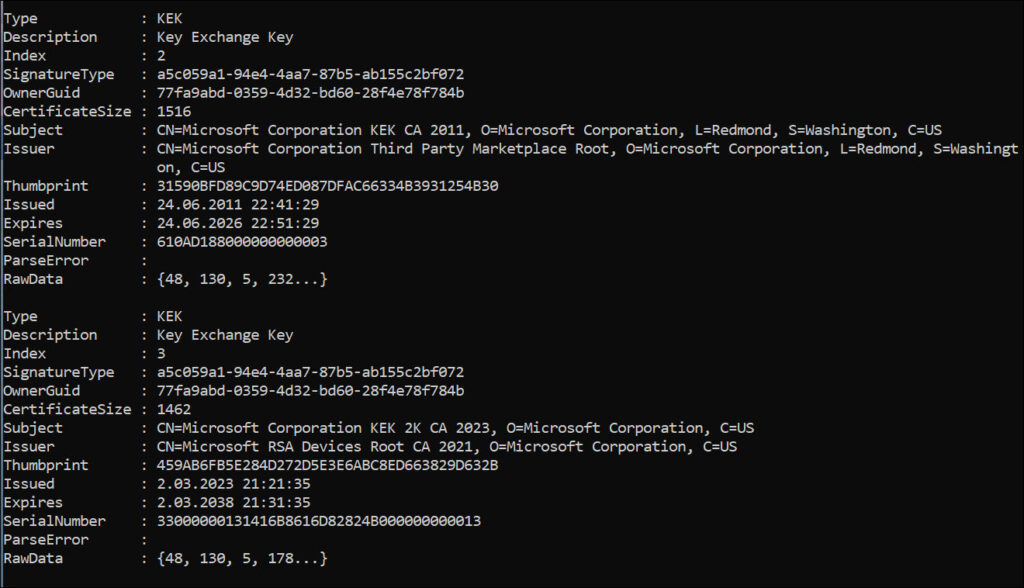Click the CertificateSize value 1516
The image size is (1024, 588).
(x=175, y=112)
